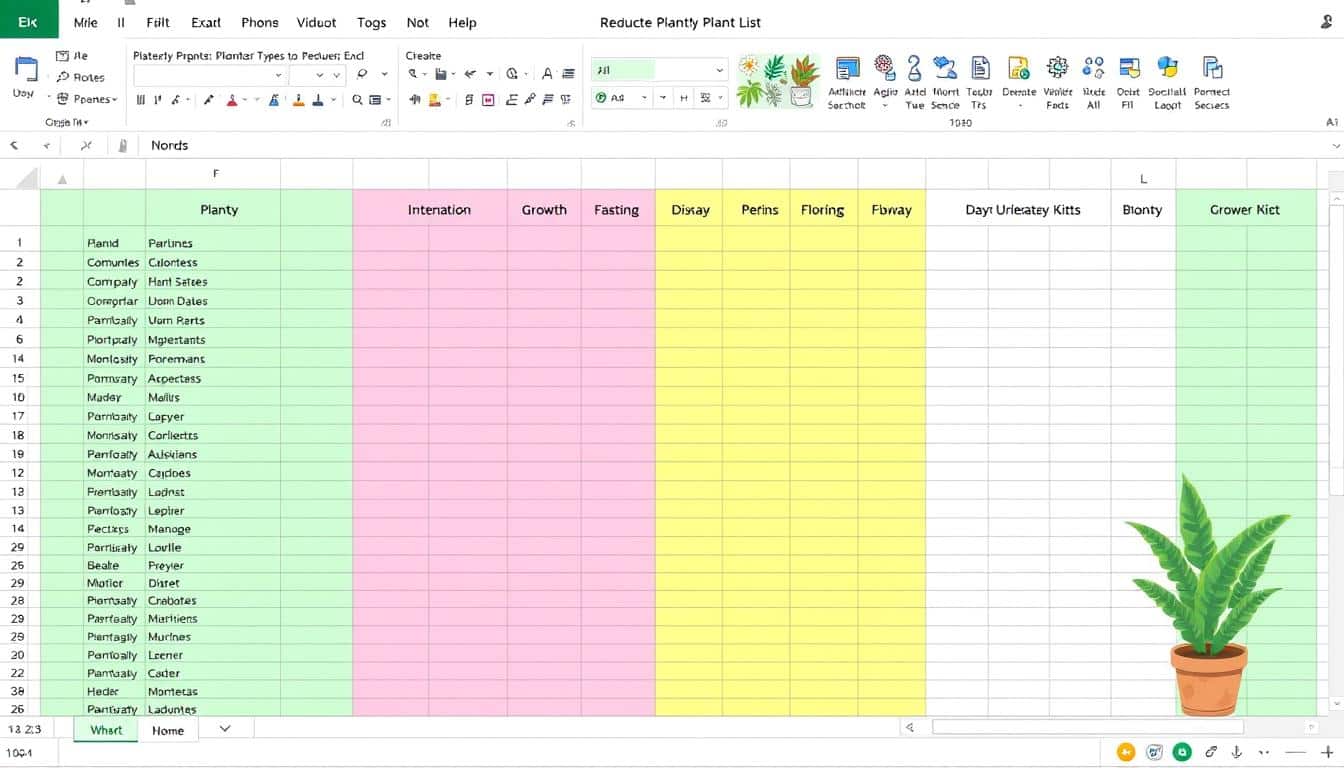Click the orange highlighter icon
Viewport: 1344px width, 768px height.
pos(297,100)
